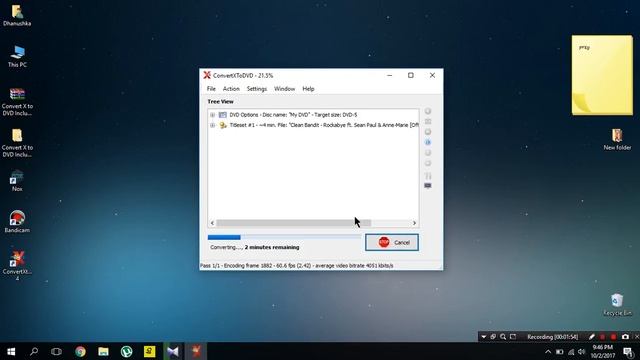
Task: Open the Windows Start menu
Action: click(x=11, y=351)
